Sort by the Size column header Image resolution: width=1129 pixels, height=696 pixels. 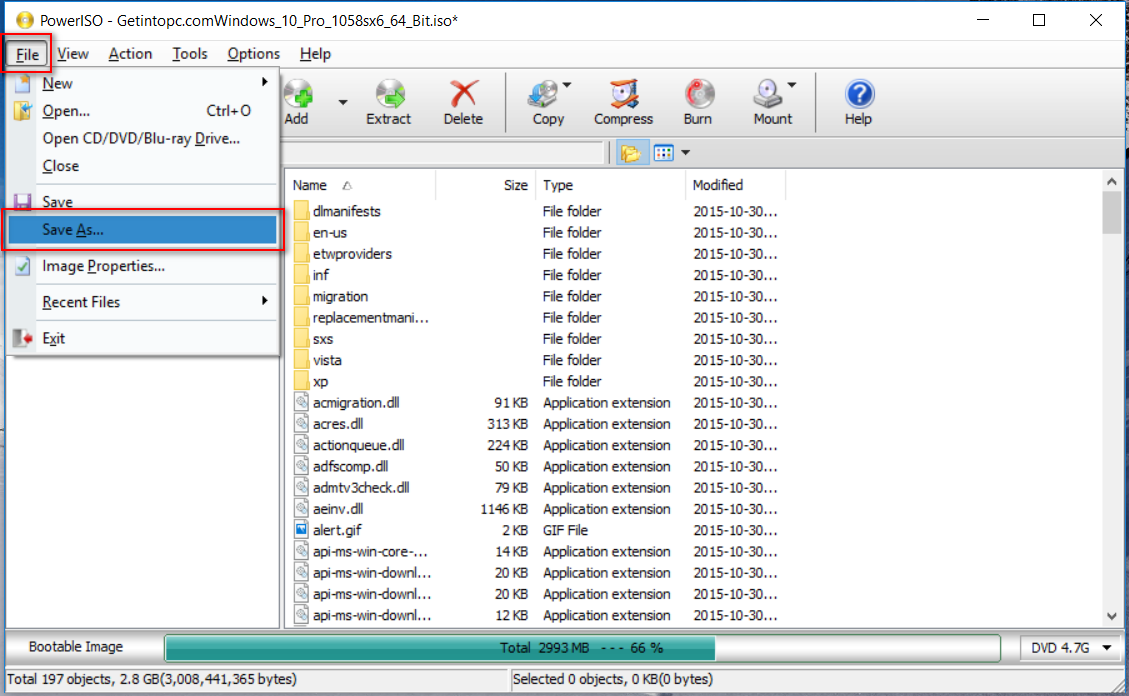(x=486, y=185)
